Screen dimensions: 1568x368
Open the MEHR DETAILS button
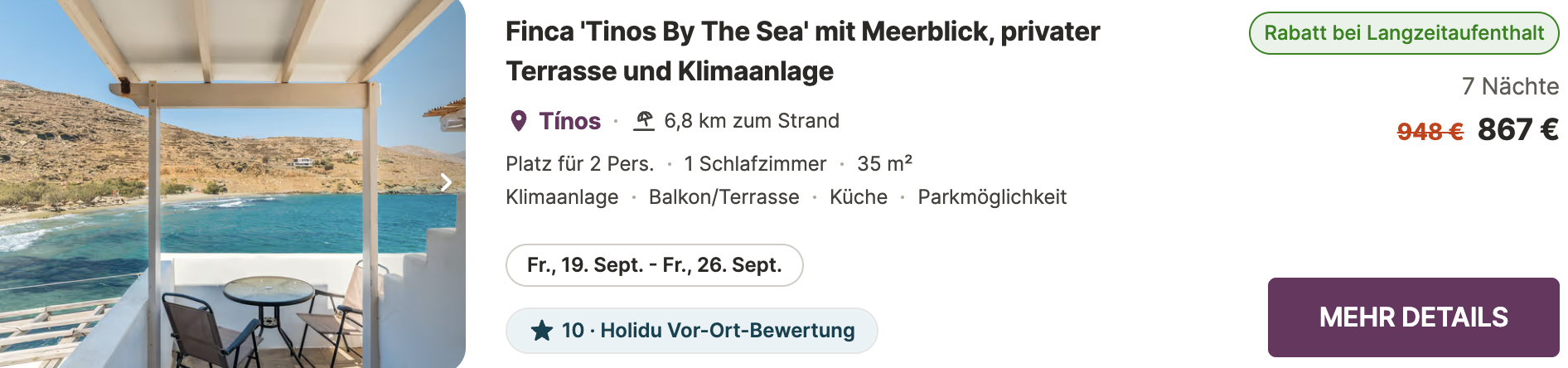click(1413, 317)
